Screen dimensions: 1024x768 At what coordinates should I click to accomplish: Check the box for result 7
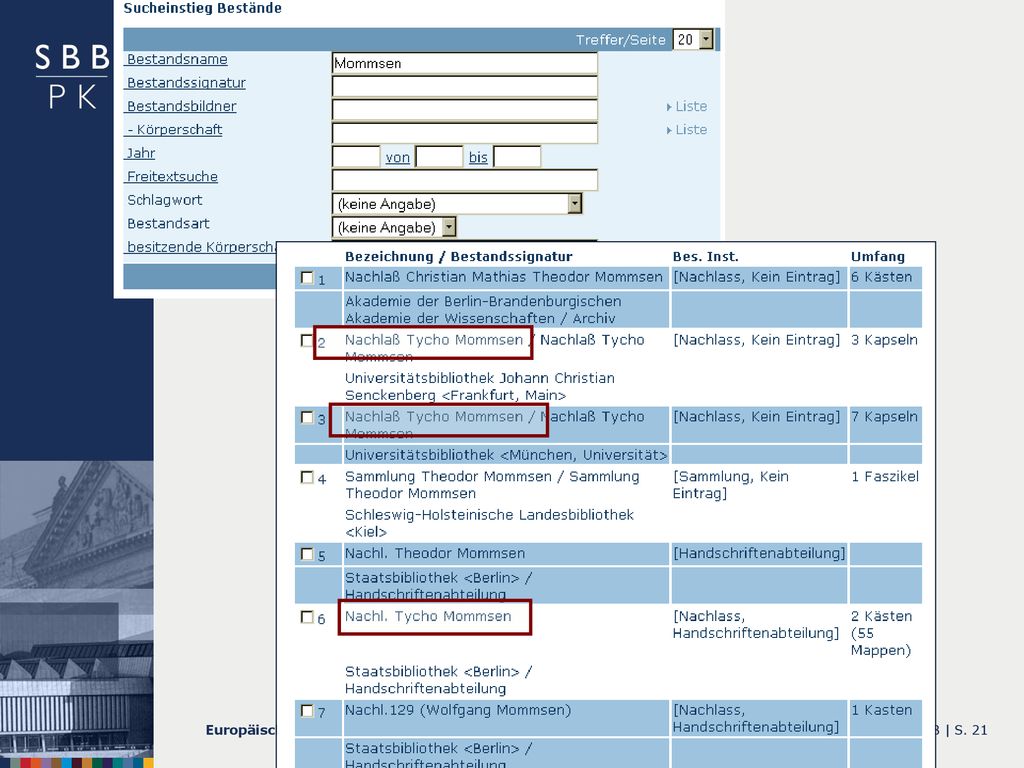[306, 711]
